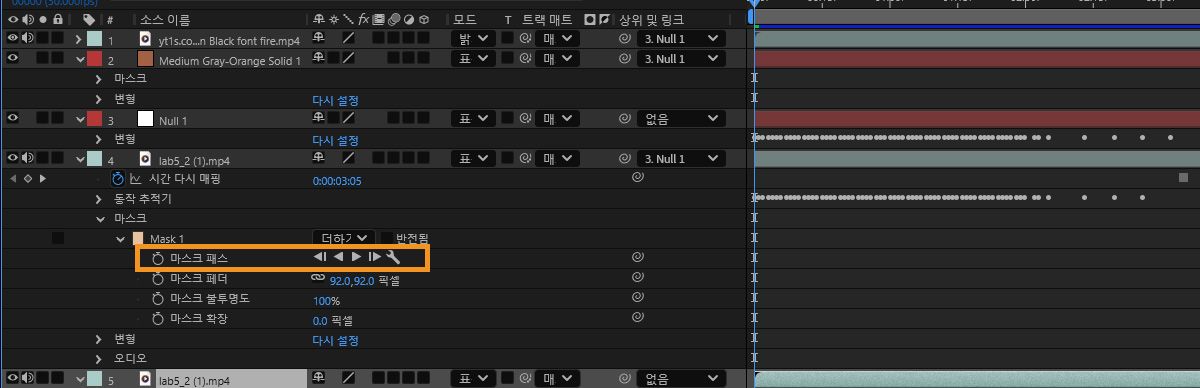This screenshot has height=388, width=1200.
Task: Click 다시 설정 for Solid 1 변형
Action: point(335,99)
